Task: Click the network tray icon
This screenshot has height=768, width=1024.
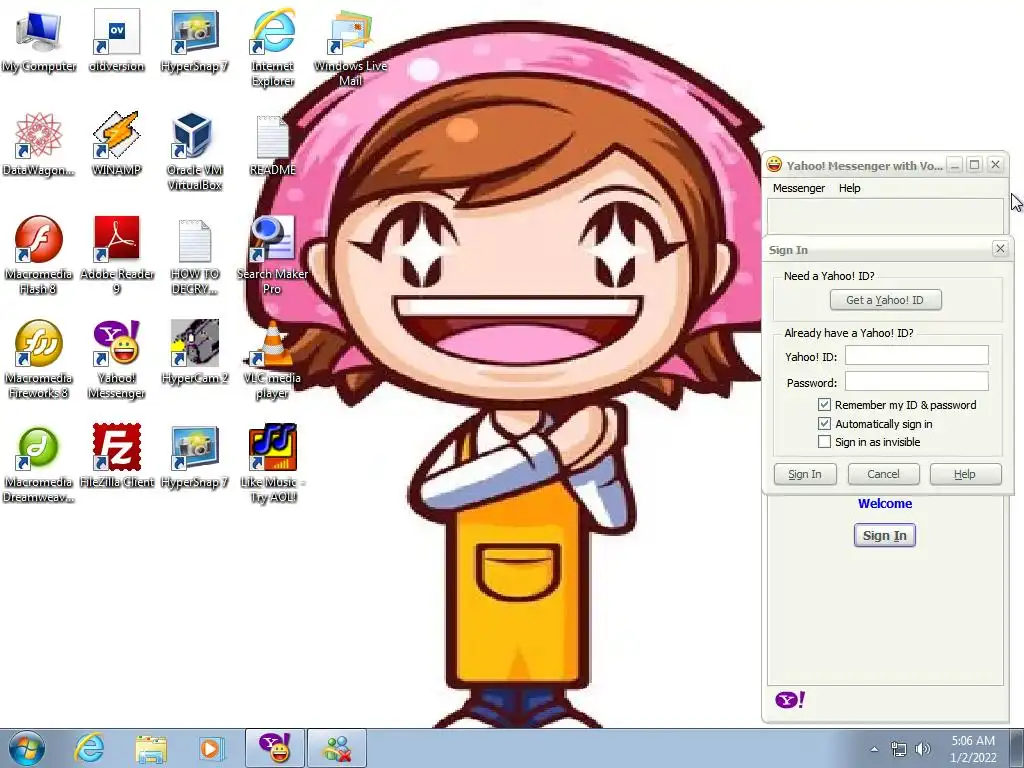Action: [899, 749]
